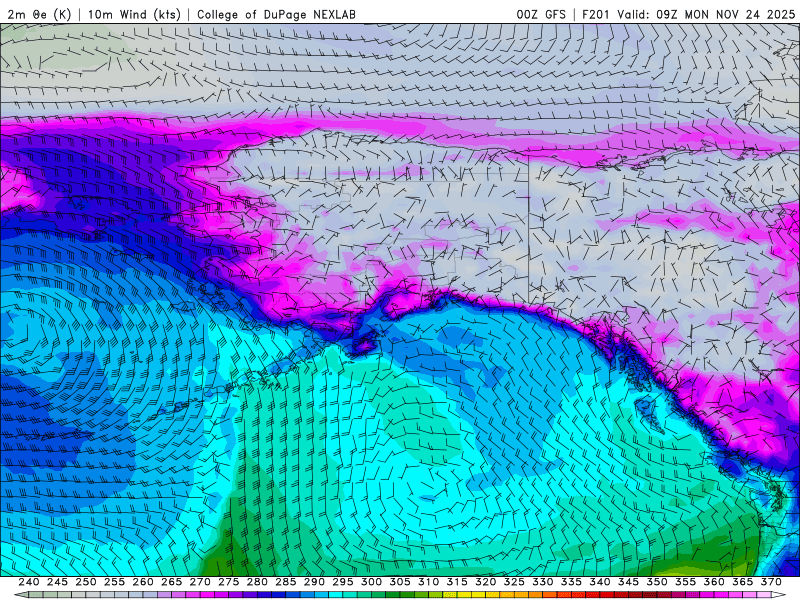800x600 pixels.
Task: Click the 355 value on the color scale
Action: pos(686,582)
